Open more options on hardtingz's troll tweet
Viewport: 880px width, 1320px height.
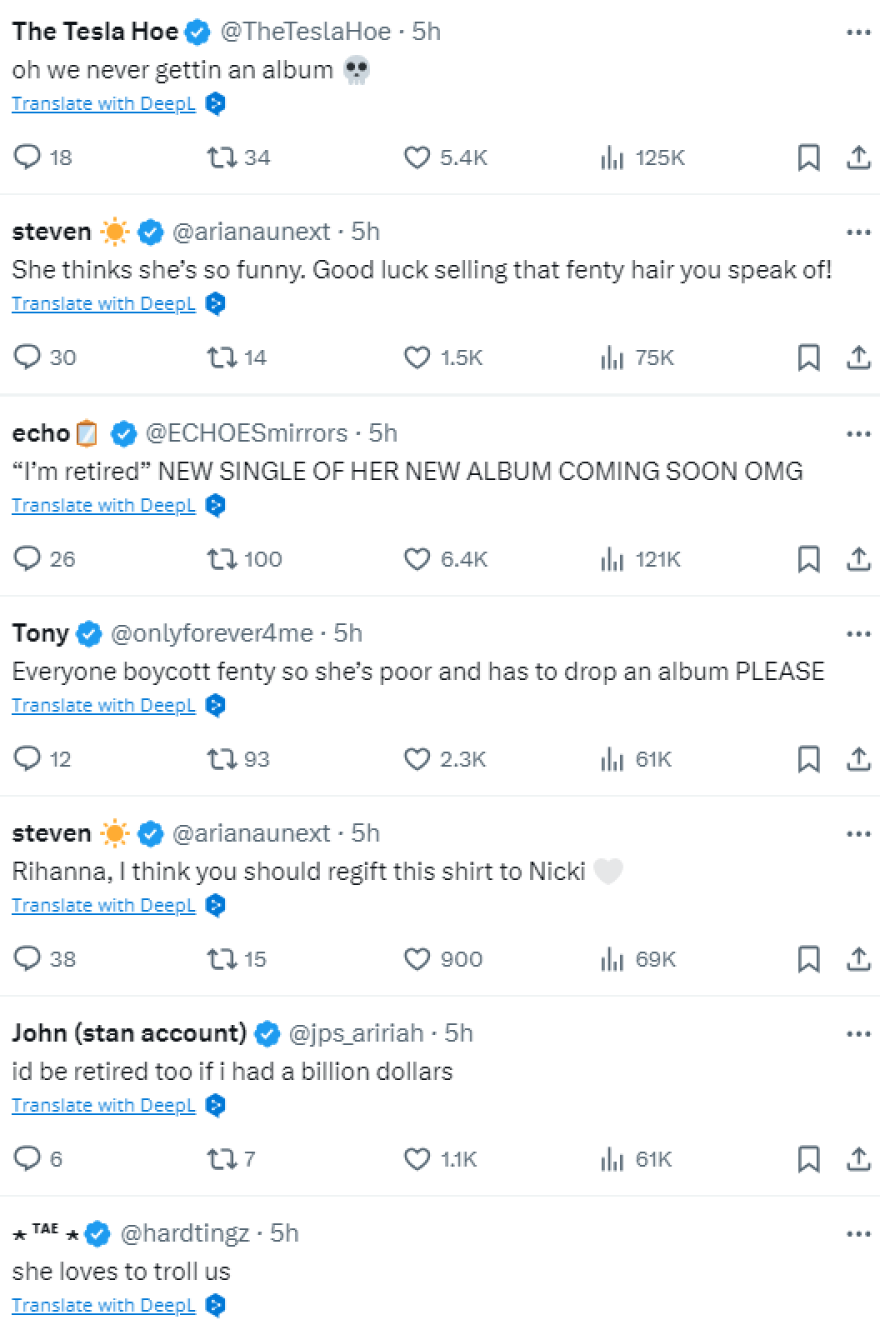tap(858, 1234)
